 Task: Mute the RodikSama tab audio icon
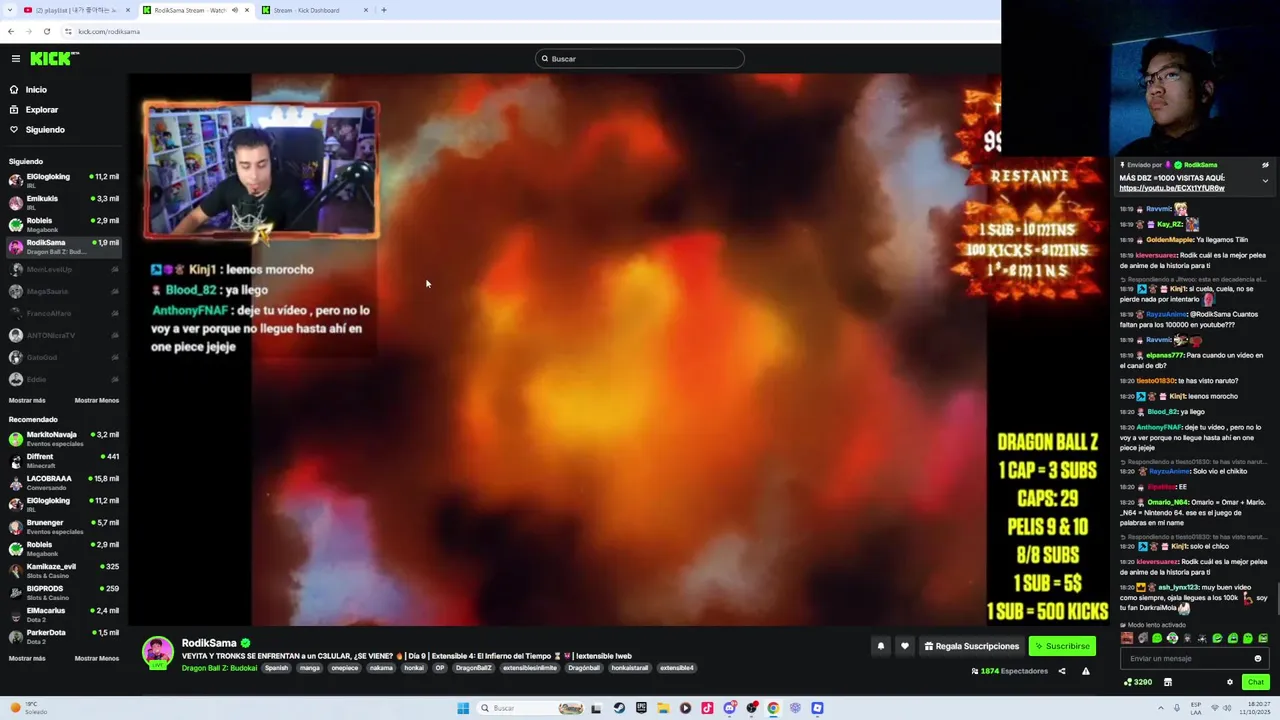pyautogui.click(x=235, y=10)
